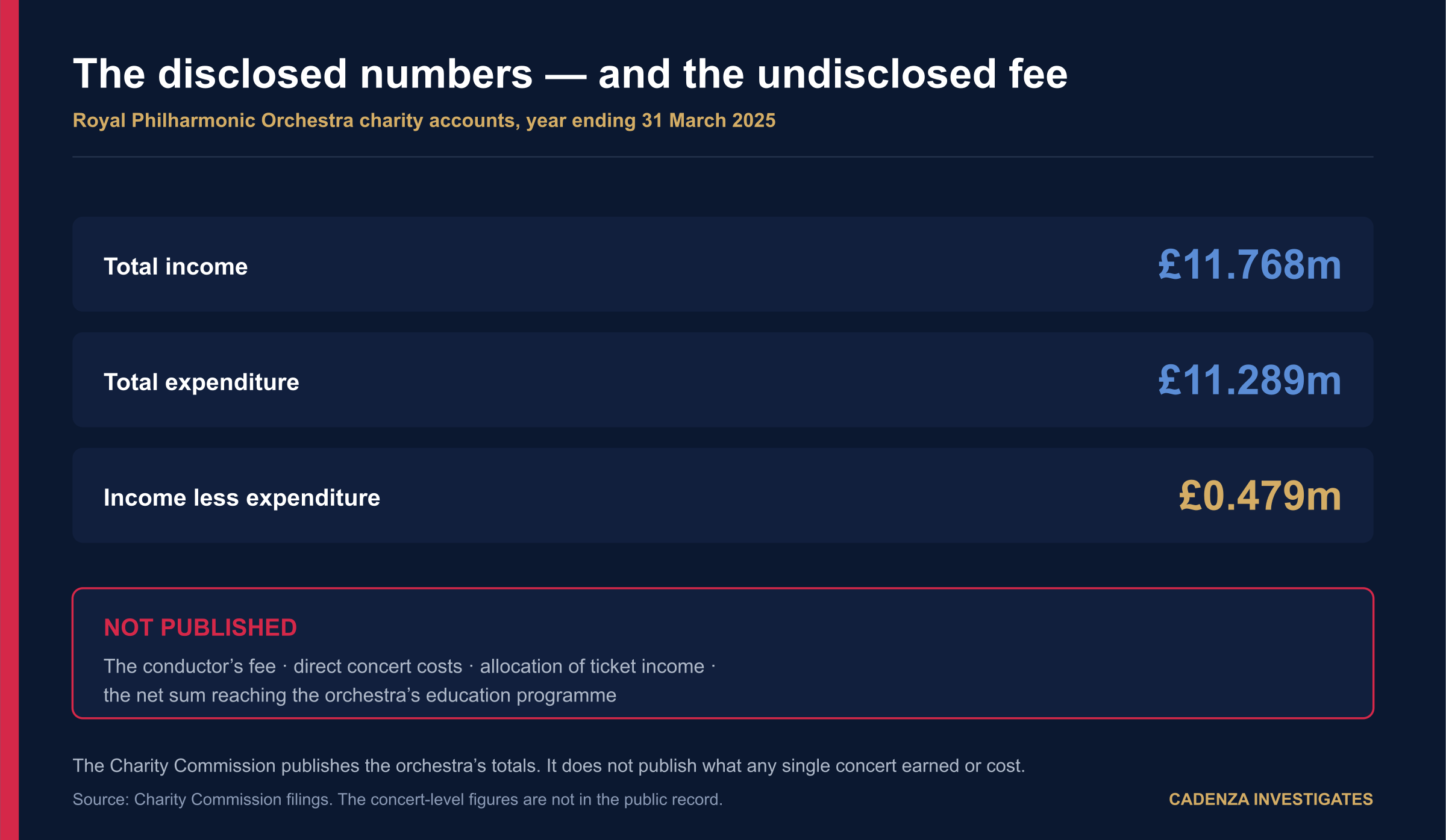
Task: Select the £11.768m income figure
Action: tap(1250, 265)
